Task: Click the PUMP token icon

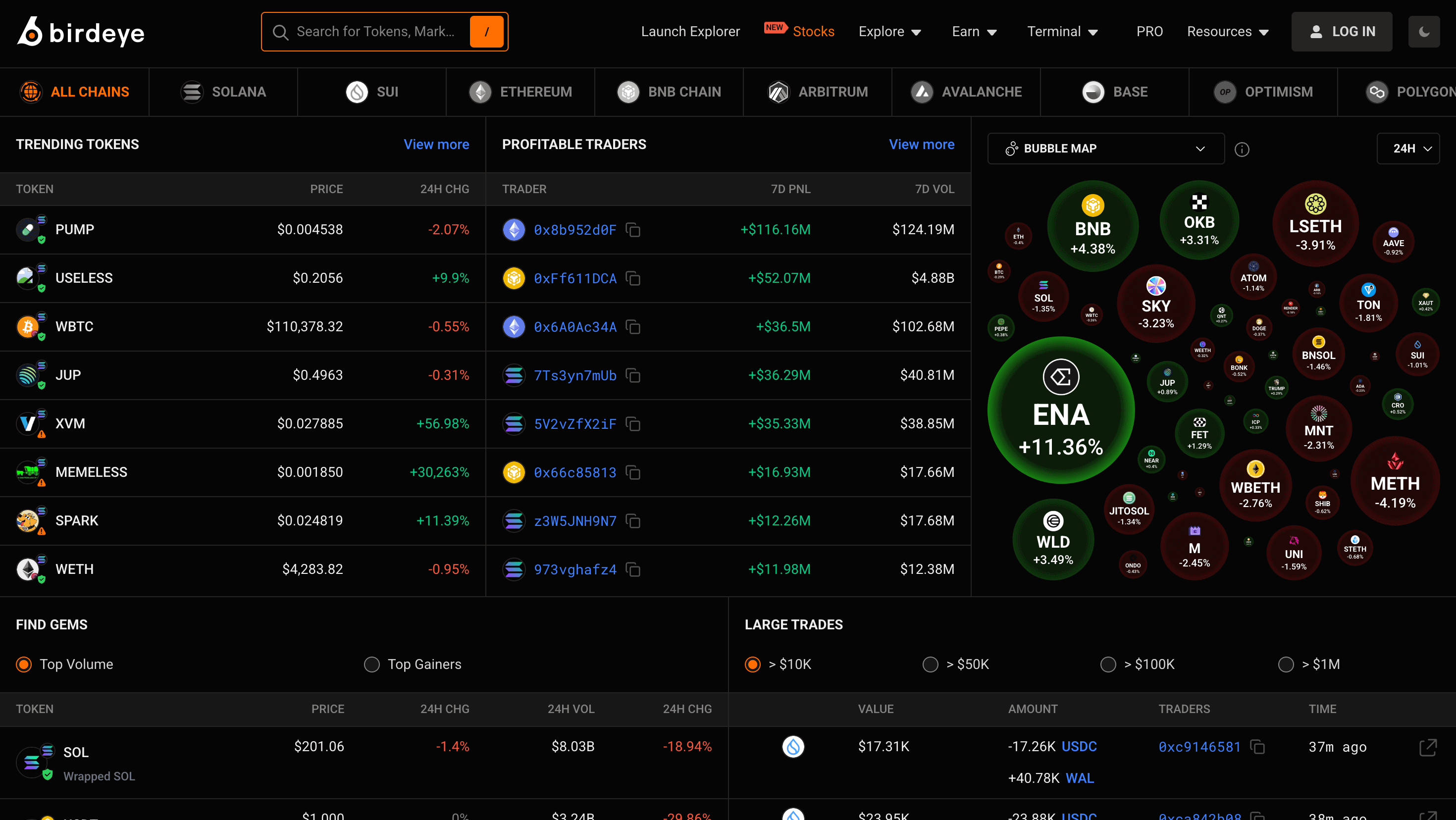Action: (x=28, y=229)
